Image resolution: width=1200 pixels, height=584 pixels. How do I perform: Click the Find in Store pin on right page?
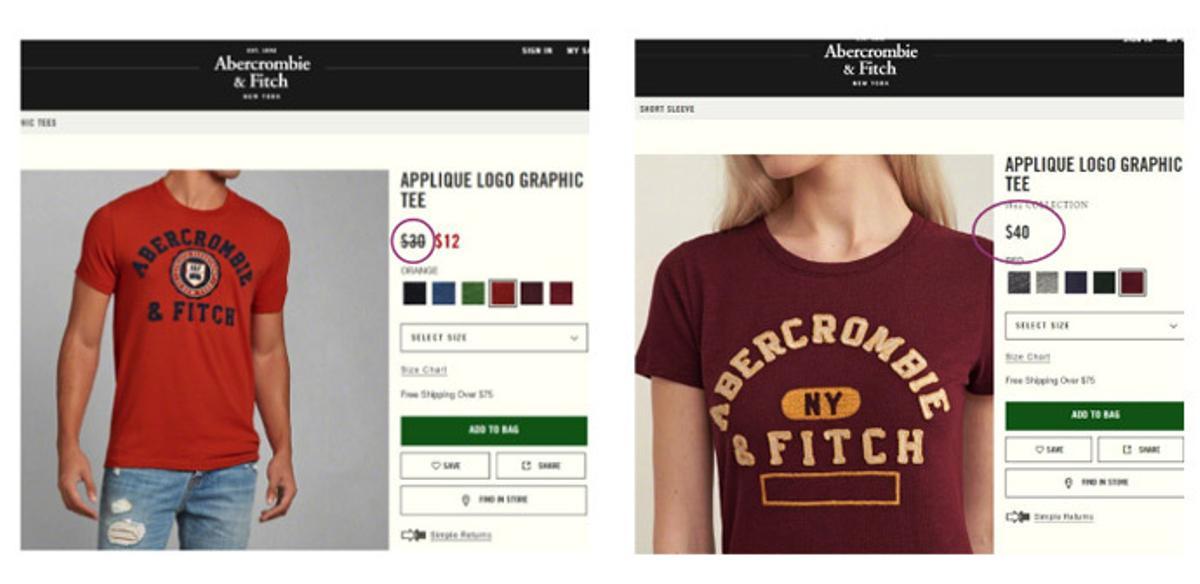(x=1069, y=483)
